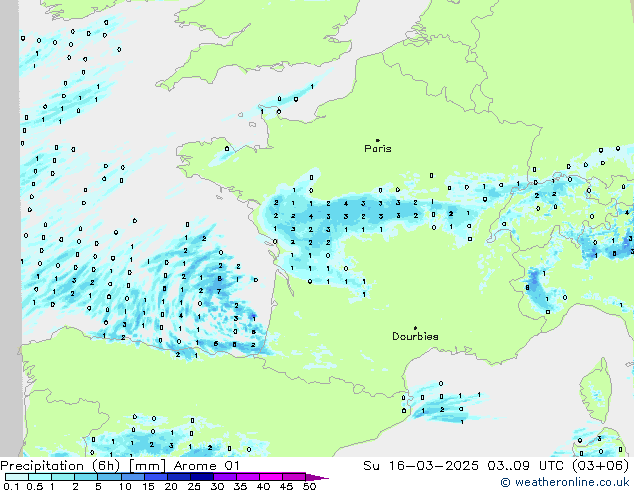The image size is (634, 490).
Task: Click the legend value label 0.5
Action: [x=35, y=486]
